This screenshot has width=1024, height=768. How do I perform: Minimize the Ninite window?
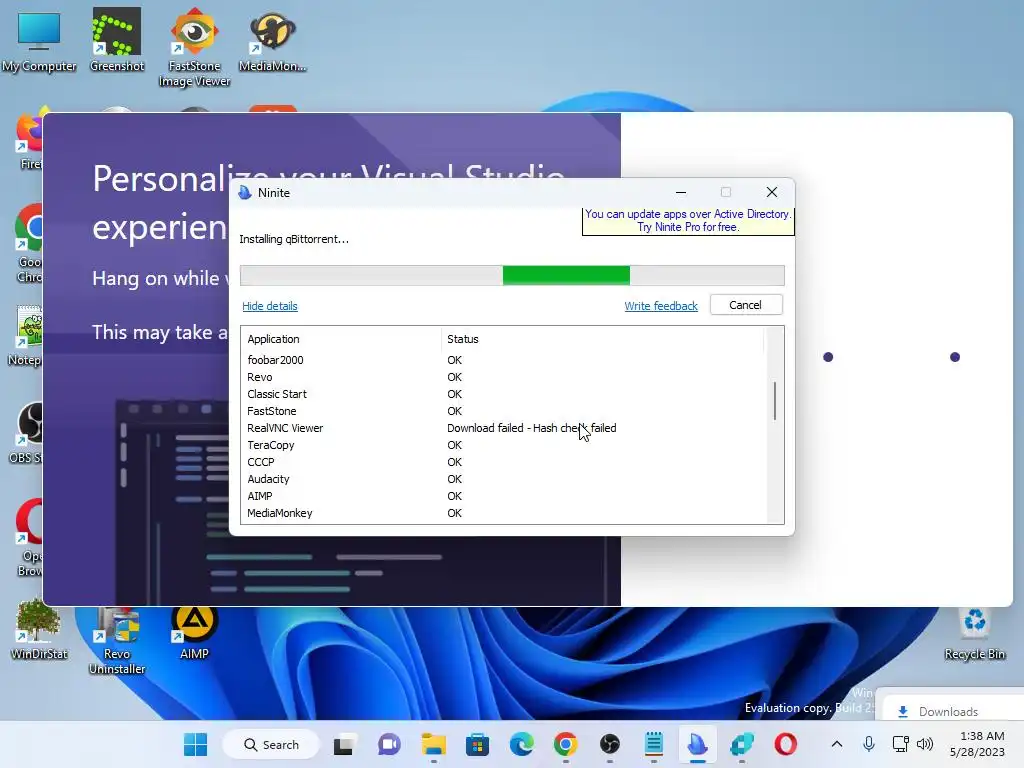(680, 192)
